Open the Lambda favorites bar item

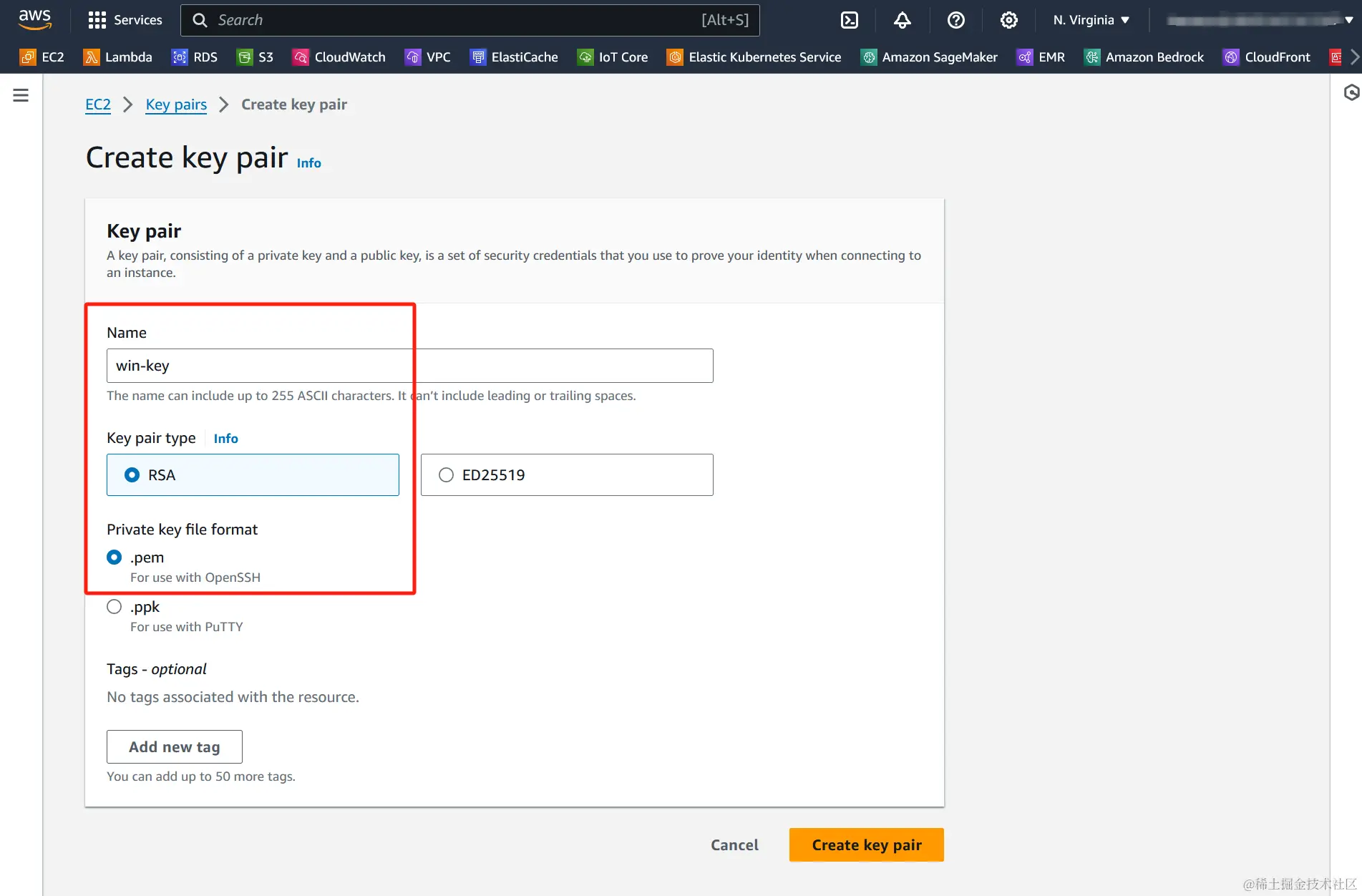pyautogui.click(x=118, y=57)
